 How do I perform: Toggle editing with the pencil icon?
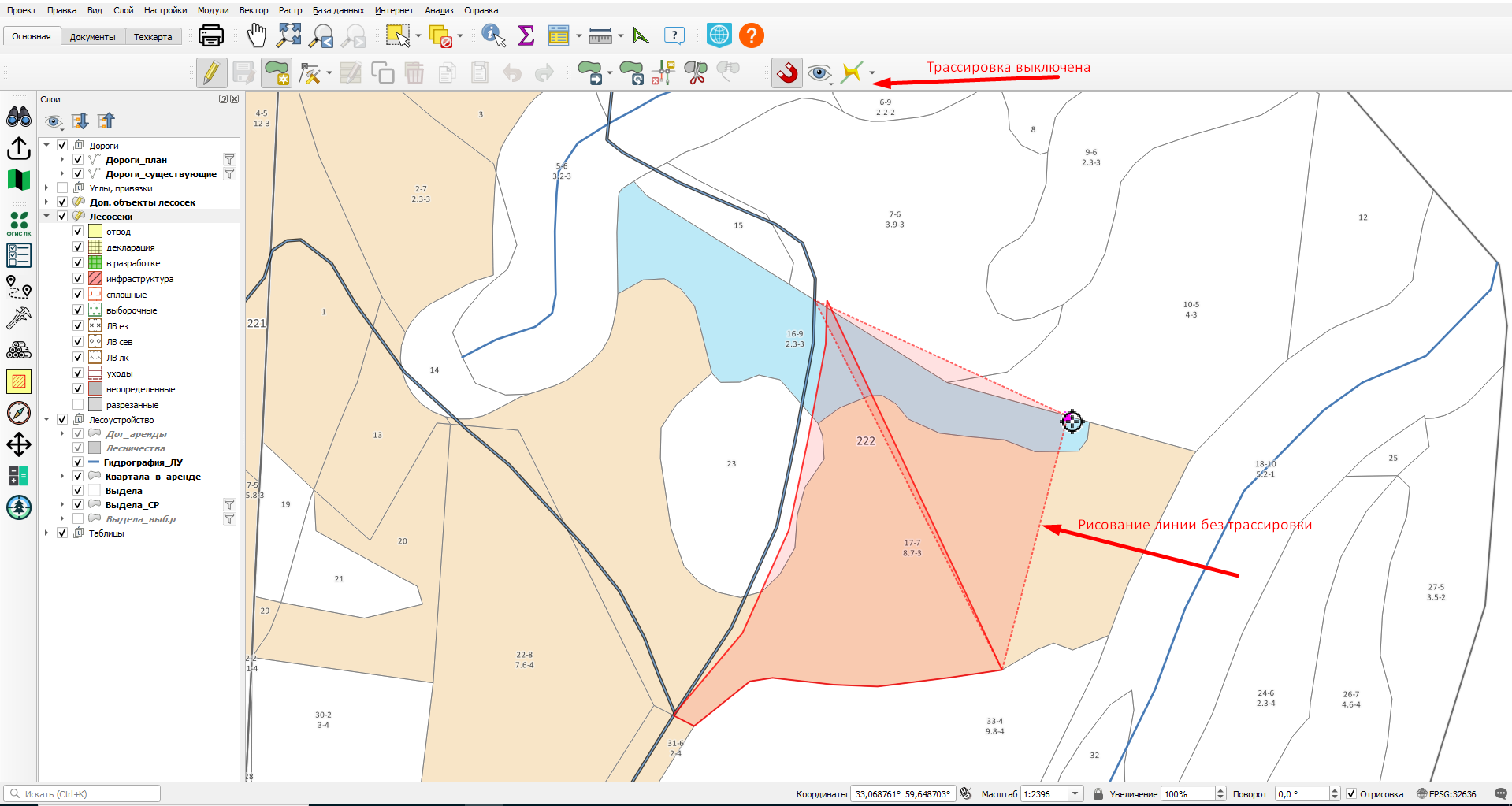pyautogui.click(x=211, y=73)
